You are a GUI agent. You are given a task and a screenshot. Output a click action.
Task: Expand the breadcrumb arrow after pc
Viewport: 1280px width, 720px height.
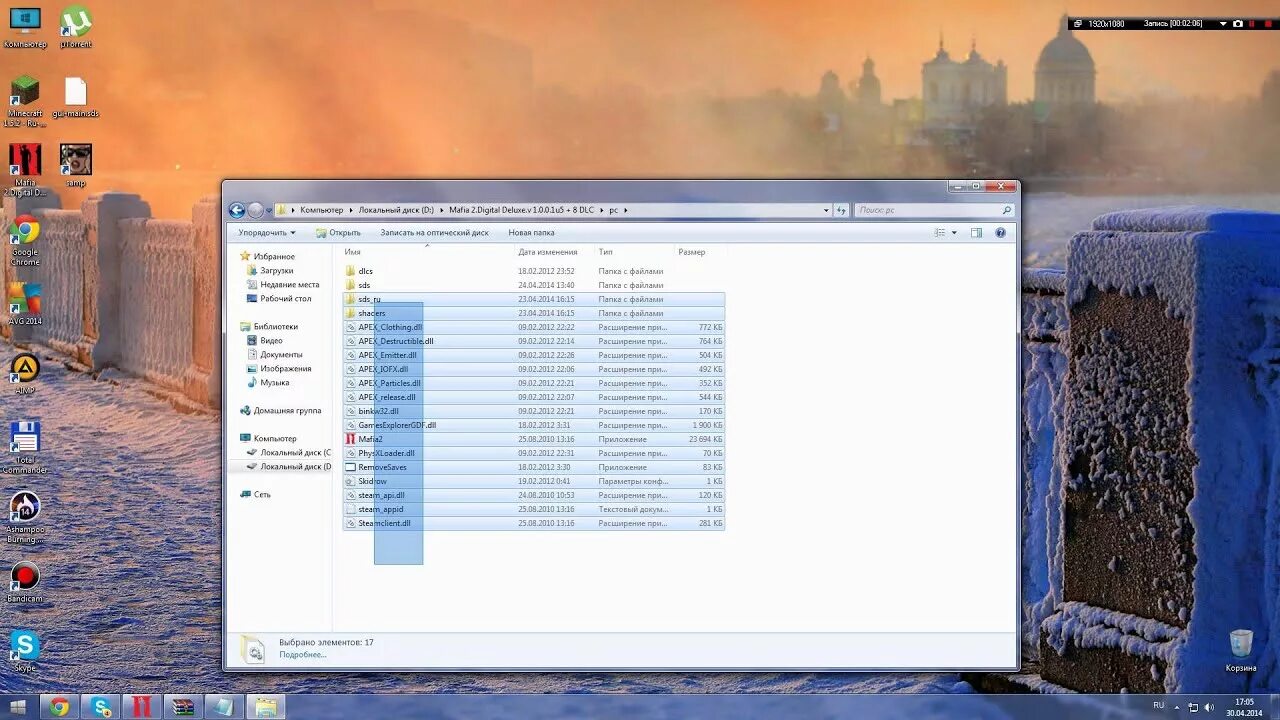[625, 210]
